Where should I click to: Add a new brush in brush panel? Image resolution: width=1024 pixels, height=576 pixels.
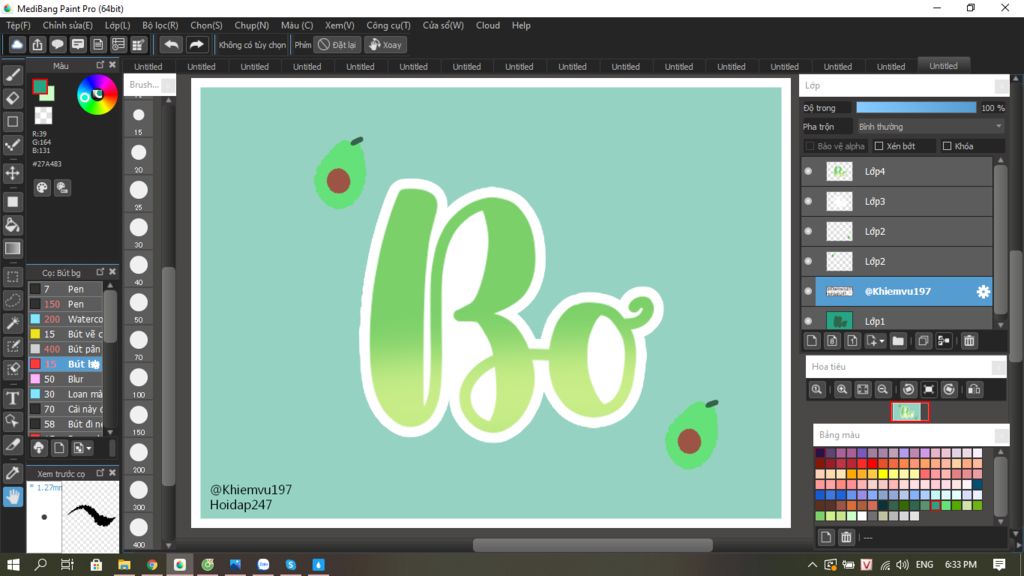pyautogui.click(x=59, y=448)
